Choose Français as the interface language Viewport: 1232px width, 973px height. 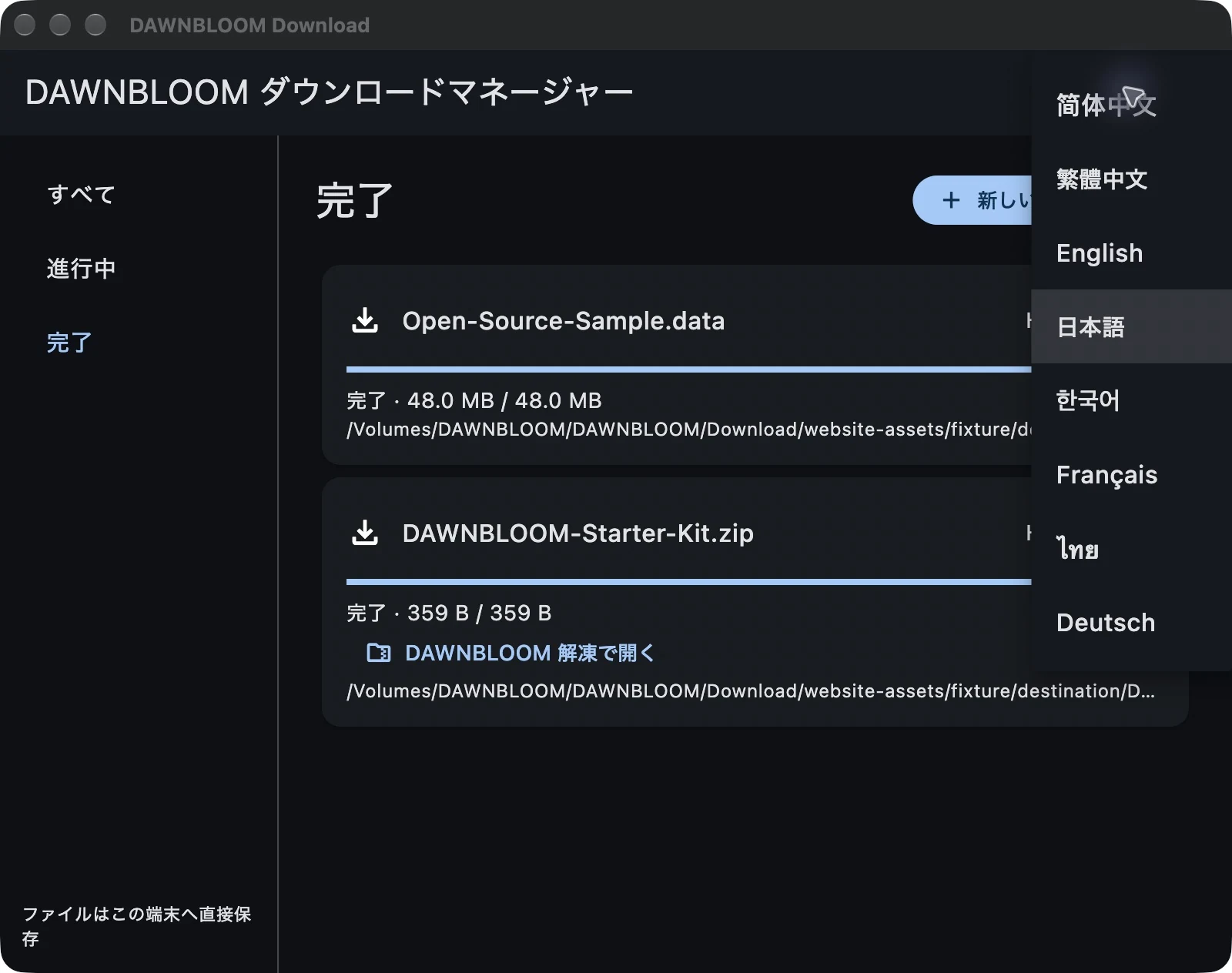click(x=1132, y=474)
